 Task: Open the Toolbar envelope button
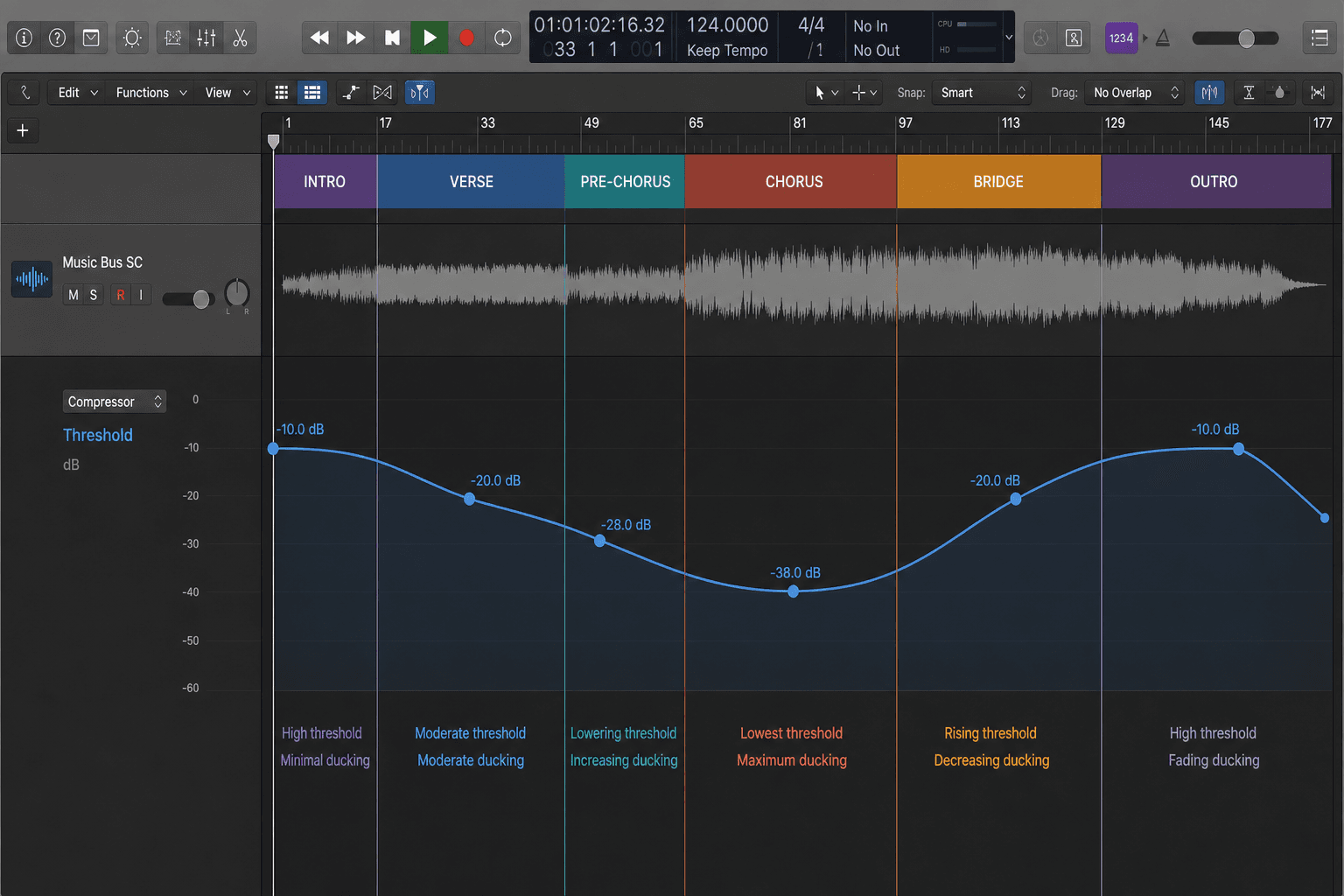pyautogui.click(x=91, y=38)
